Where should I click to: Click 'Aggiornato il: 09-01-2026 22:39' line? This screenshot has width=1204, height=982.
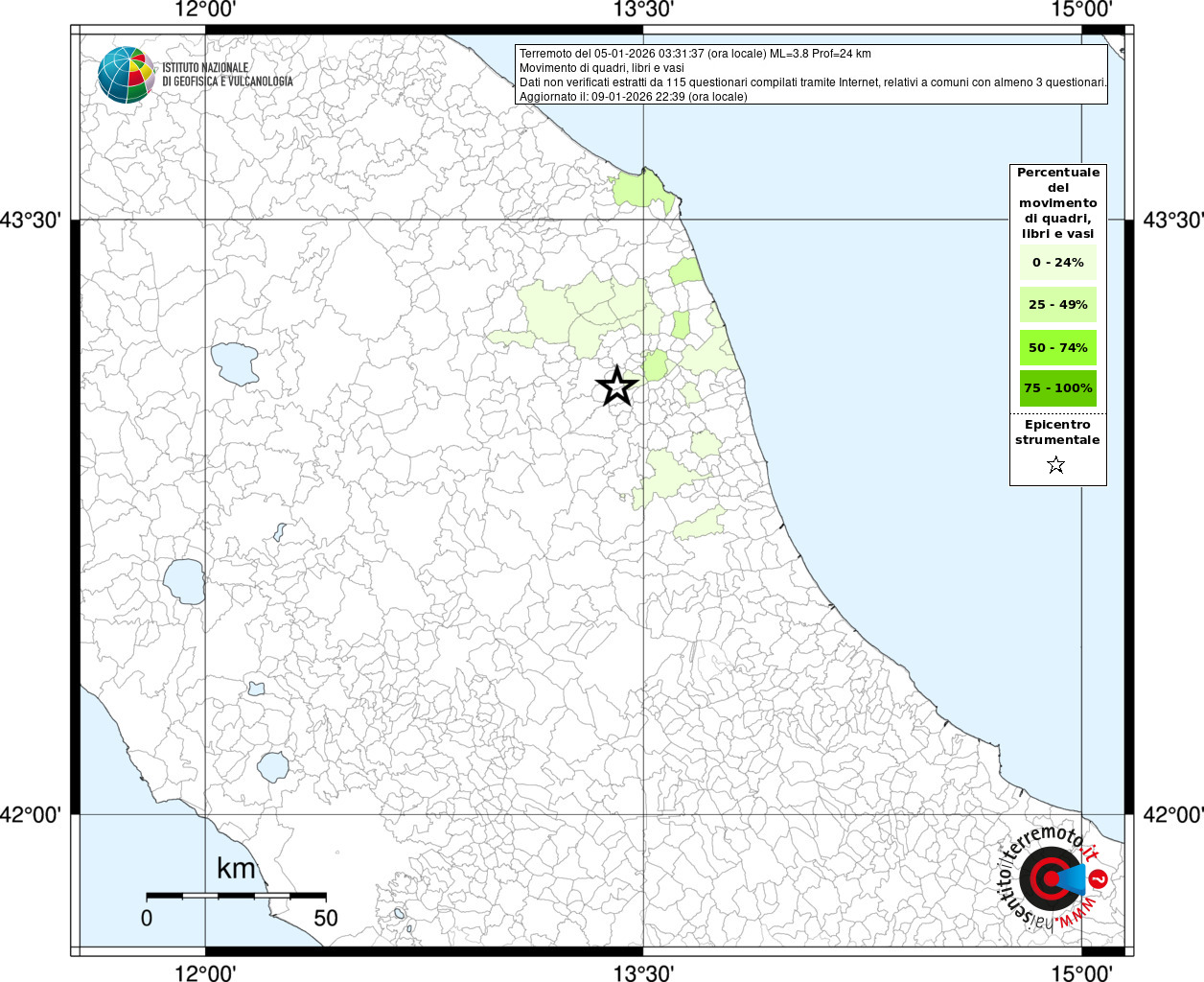coord(634,97)
